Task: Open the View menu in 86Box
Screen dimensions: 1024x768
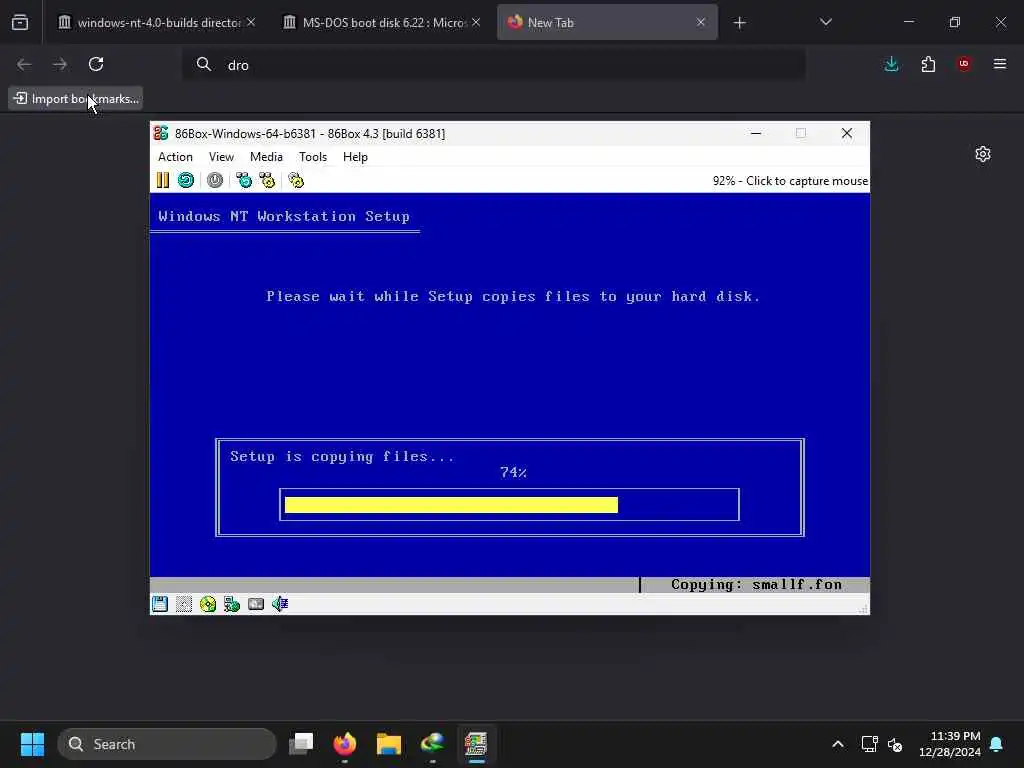Action: pyautogui.click(x=221, y=157)
